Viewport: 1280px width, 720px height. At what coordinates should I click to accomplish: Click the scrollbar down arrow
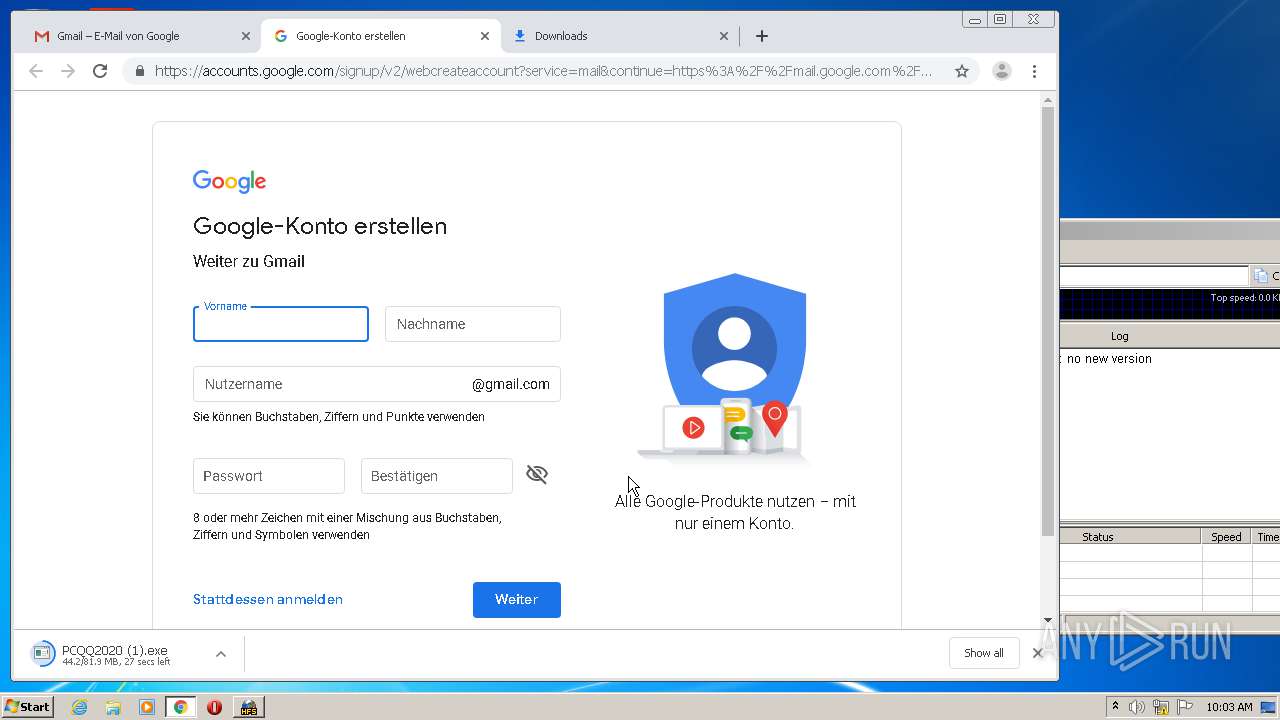pos(1048,620)
